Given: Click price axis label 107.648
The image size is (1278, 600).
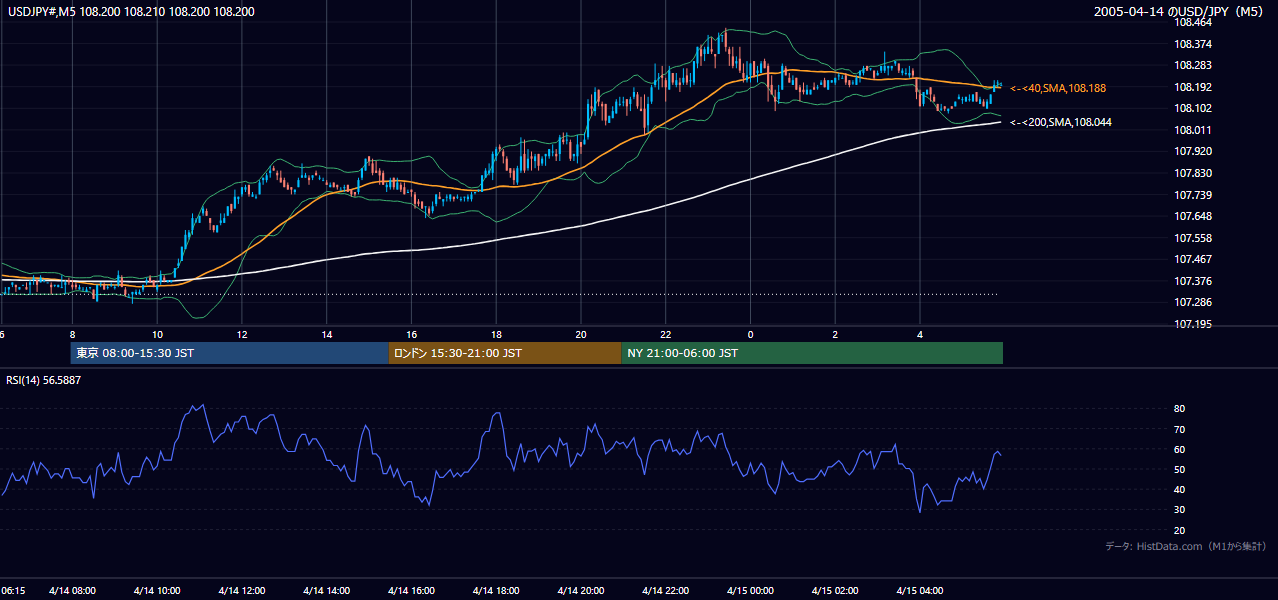Looking at the screenshot, I should point(1194,216).
